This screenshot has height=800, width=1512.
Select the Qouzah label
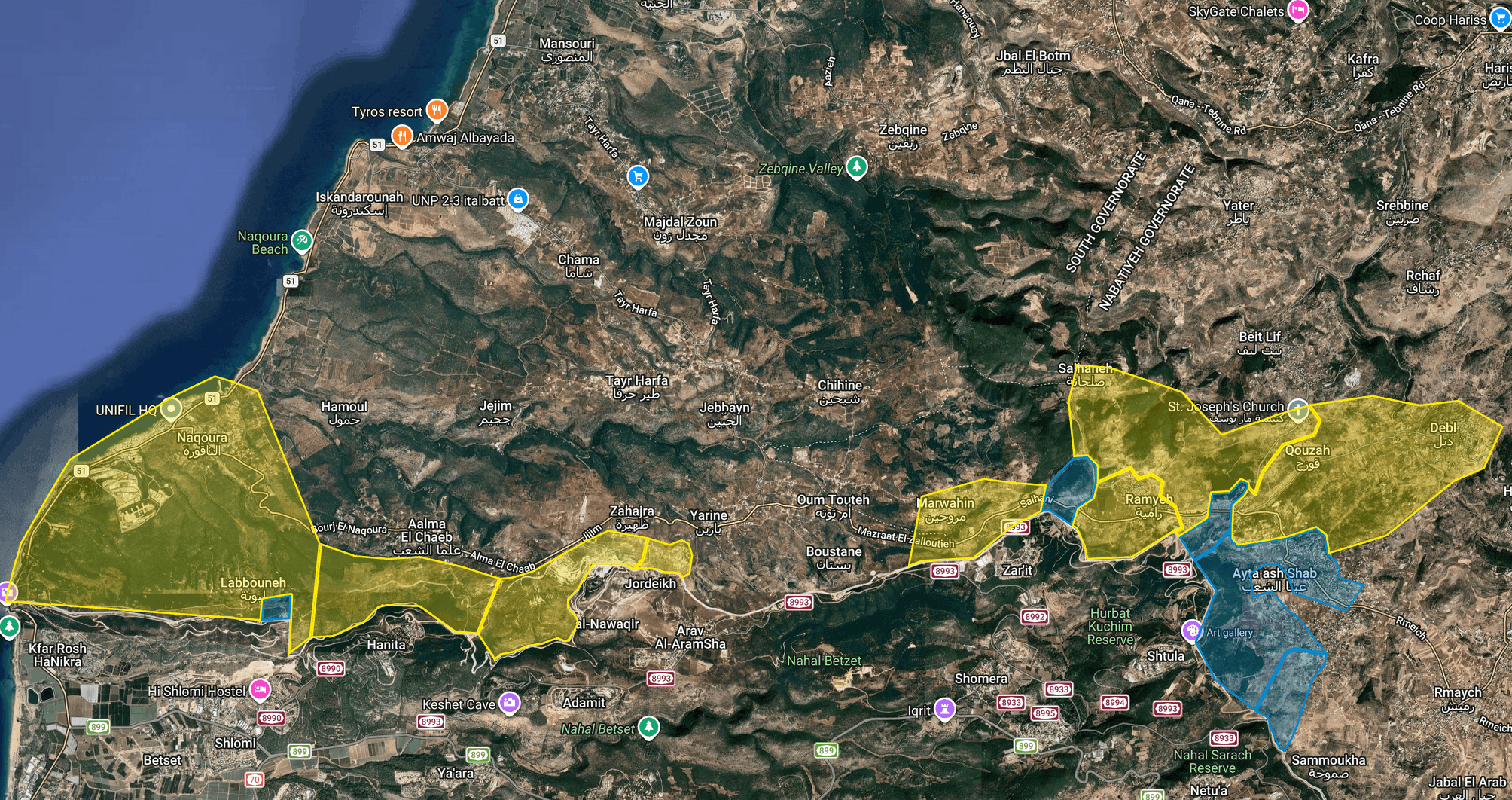tap(1307, 456)
